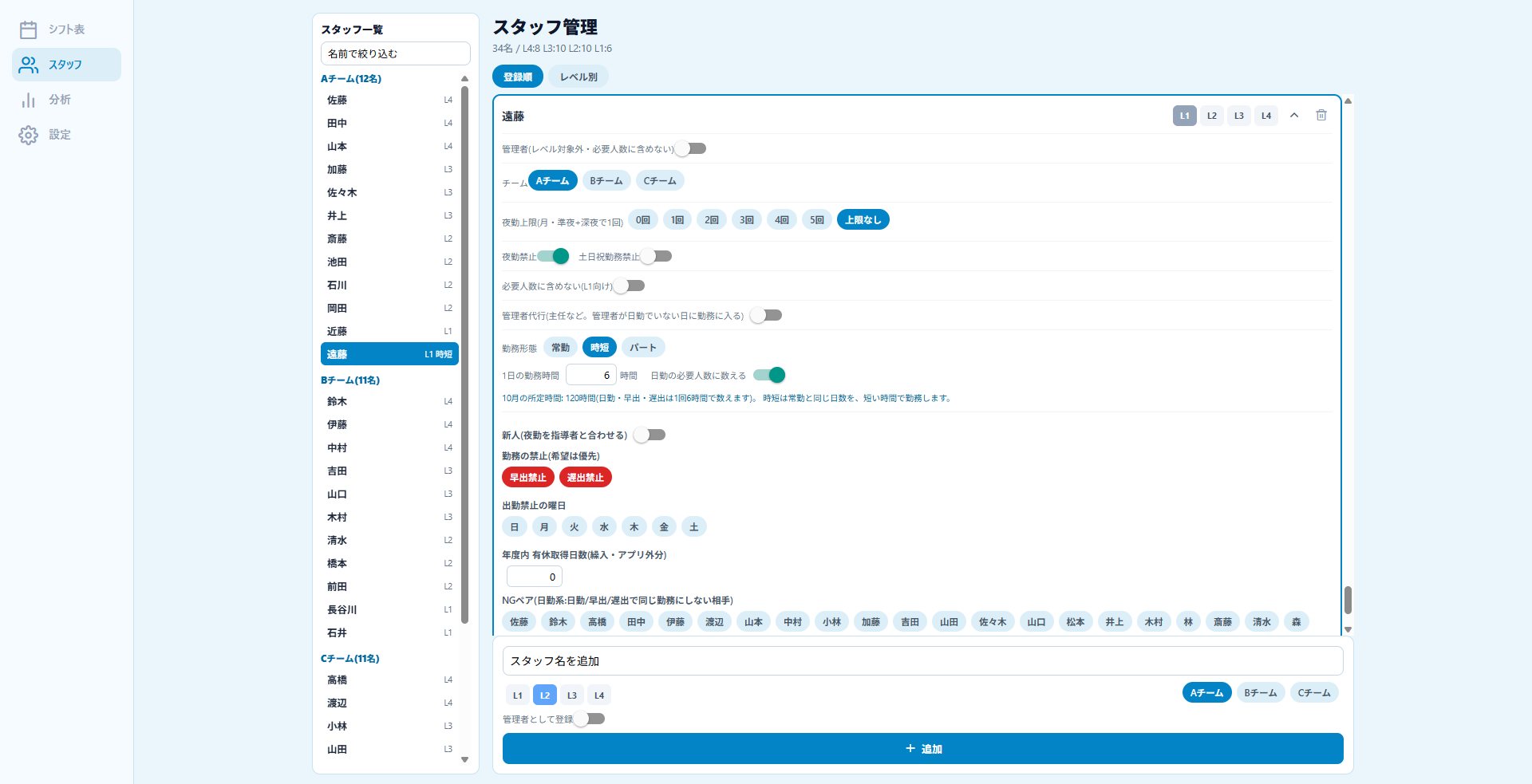Assign 遠藤 to Bチーム in the team row
The height and width of the screenshot is (784, 1532).
pyautogui.click(x=606, y=181)
